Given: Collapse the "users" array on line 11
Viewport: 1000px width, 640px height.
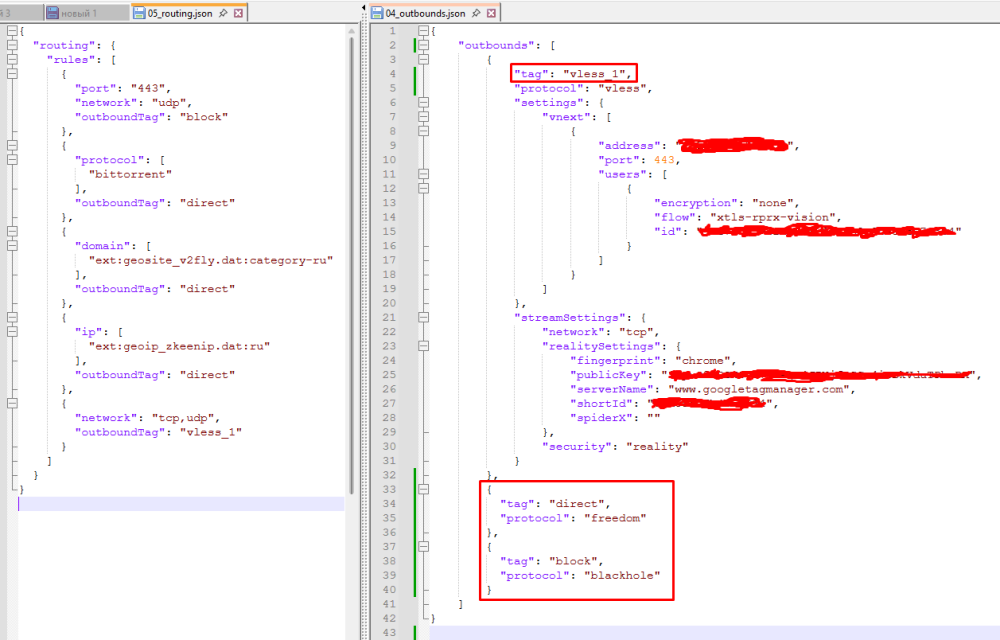Looking at the screenshot, I should pyautogui.click(x=424, y=174).
